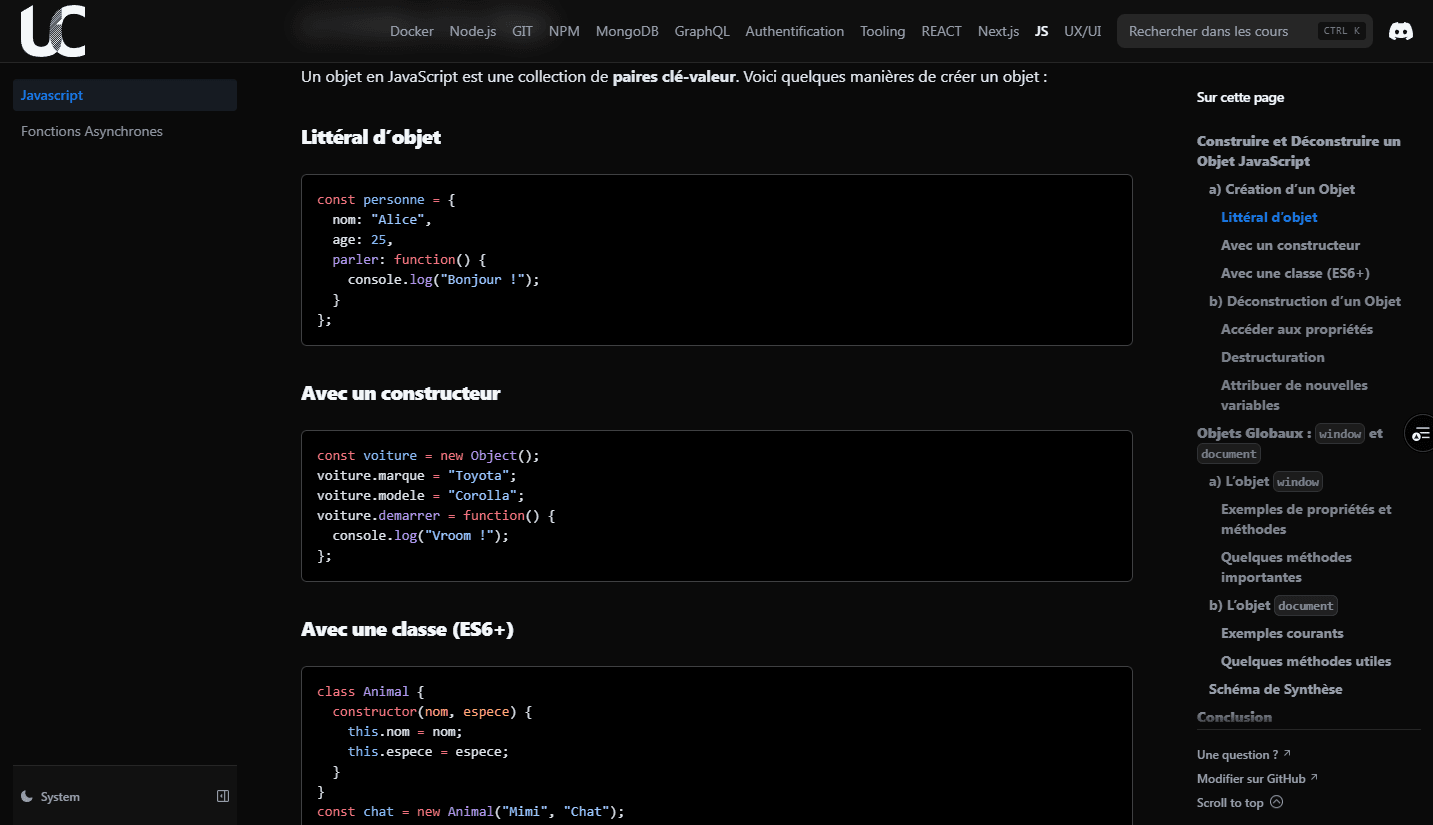Screen dimensions: 1433x825
Task: Go to 'Avec une classe (ES6+)' in outline
Action: [x=1295, y=273]
